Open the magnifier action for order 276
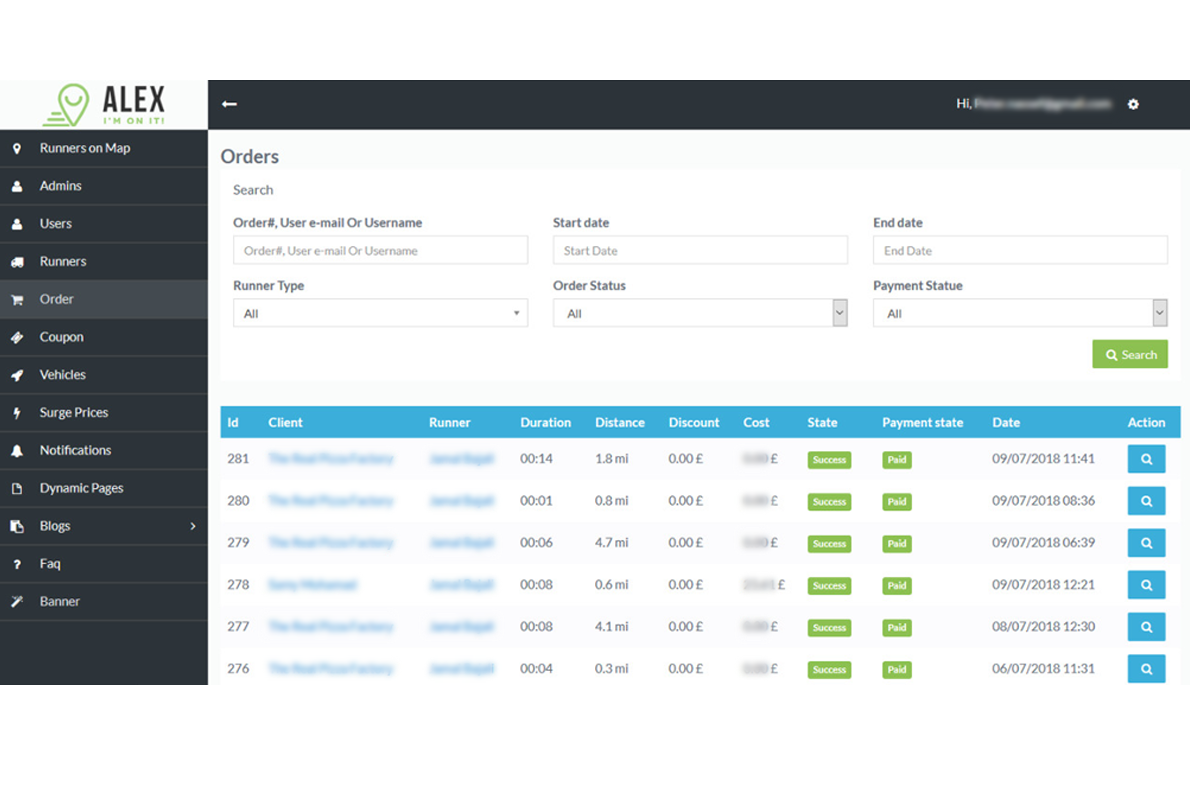1190x788 pixels. point(1146,668)
